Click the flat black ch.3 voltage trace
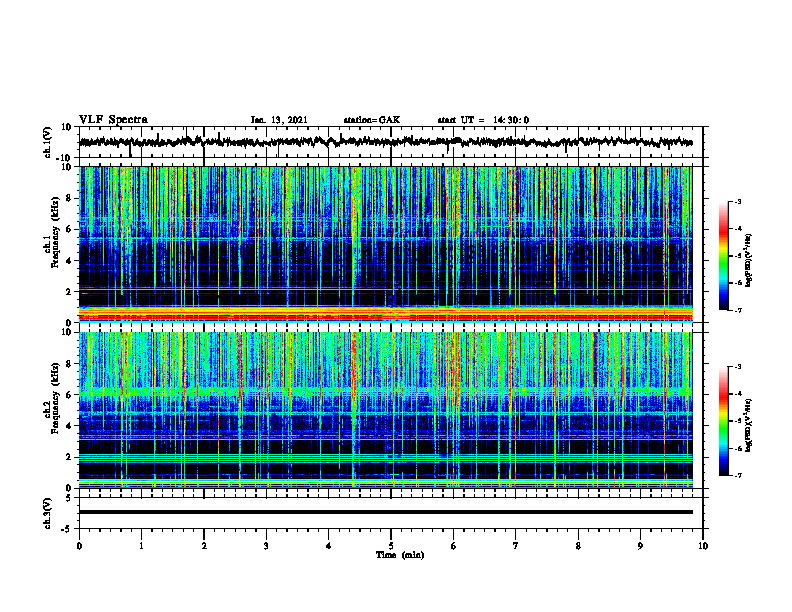792x612 pixels. tap(385, 512)
